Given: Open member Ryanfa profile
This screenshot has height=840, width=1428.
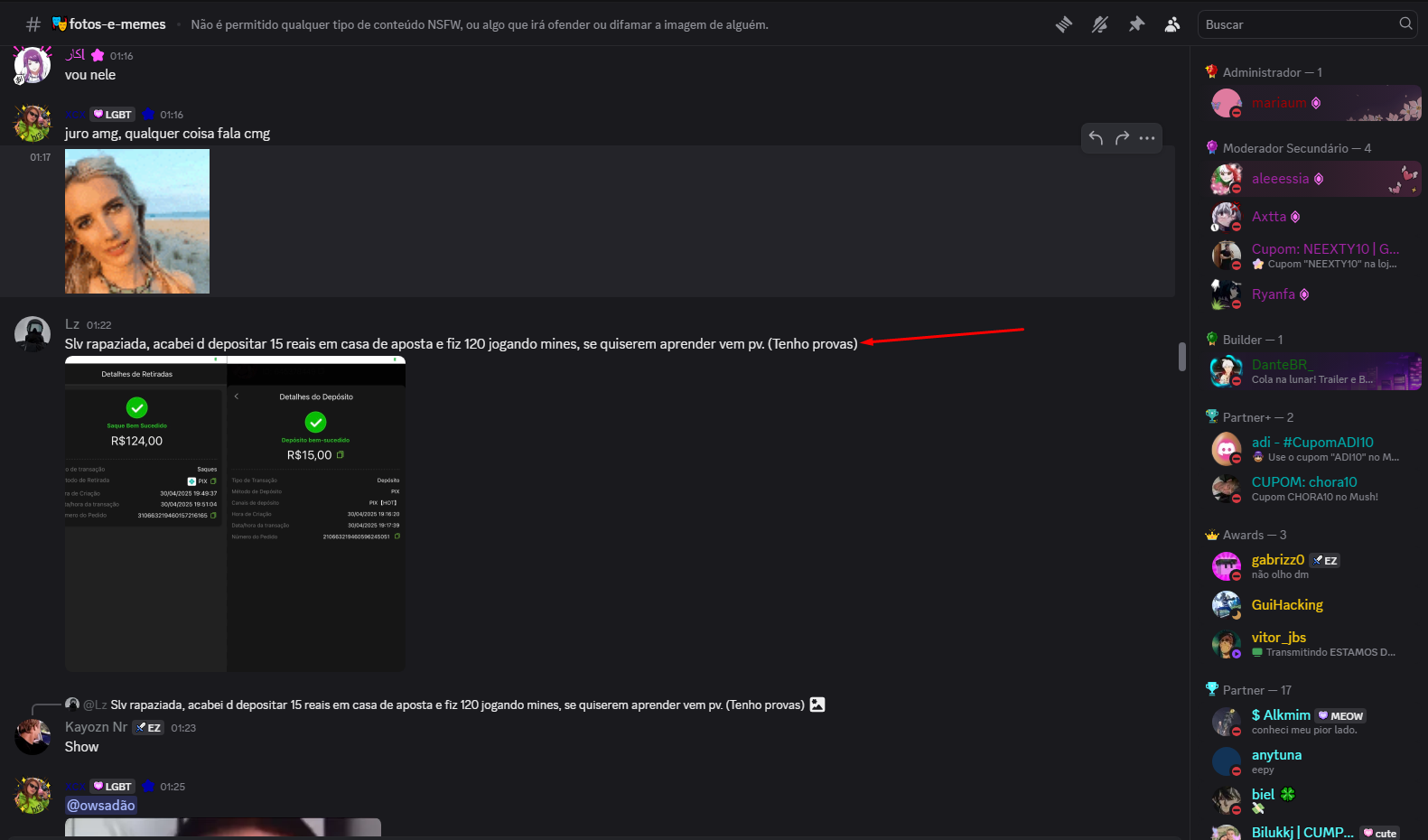Looking at the screenshot, I should (1313, 294).
